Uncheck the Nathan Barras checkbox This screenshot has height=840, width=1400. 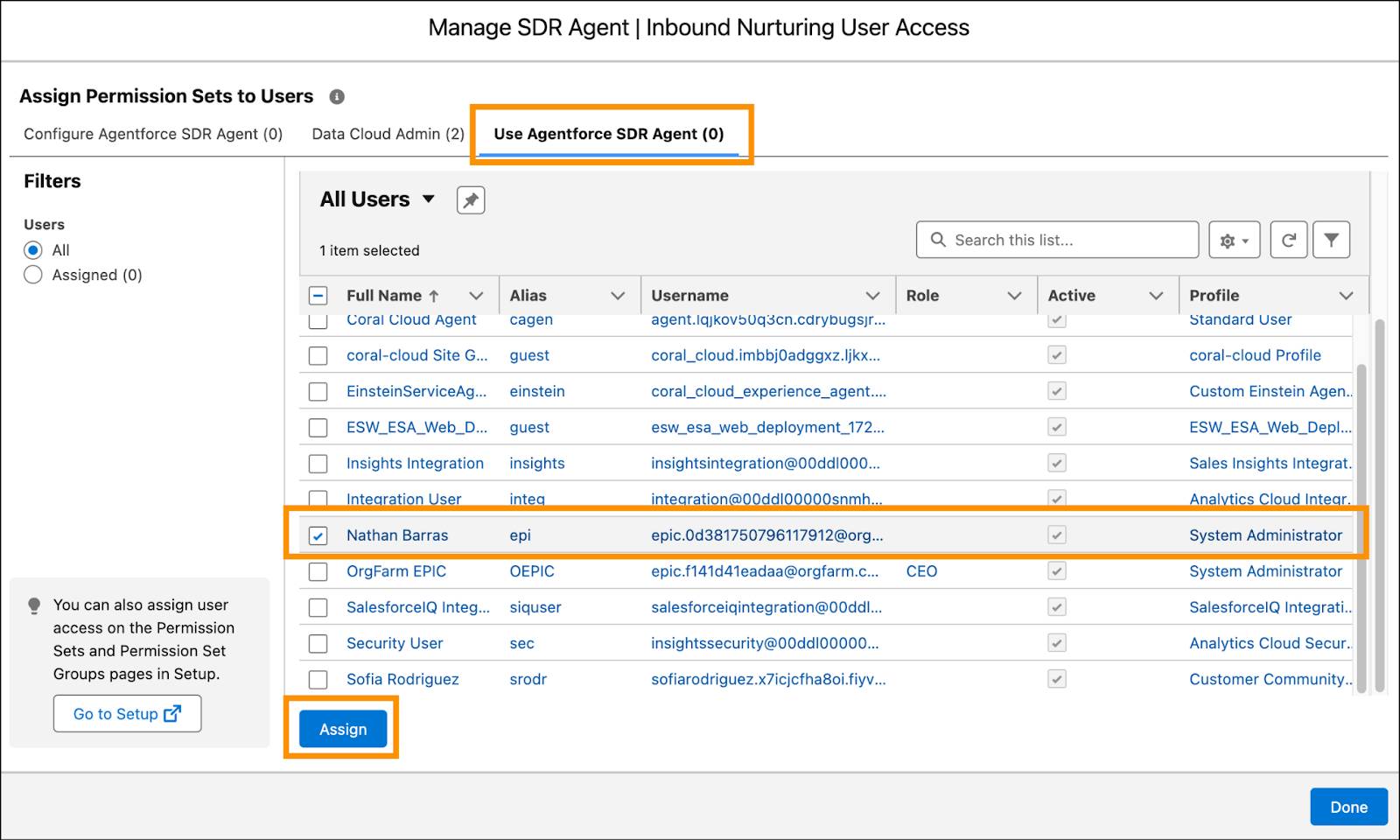[x=318, y=535]
